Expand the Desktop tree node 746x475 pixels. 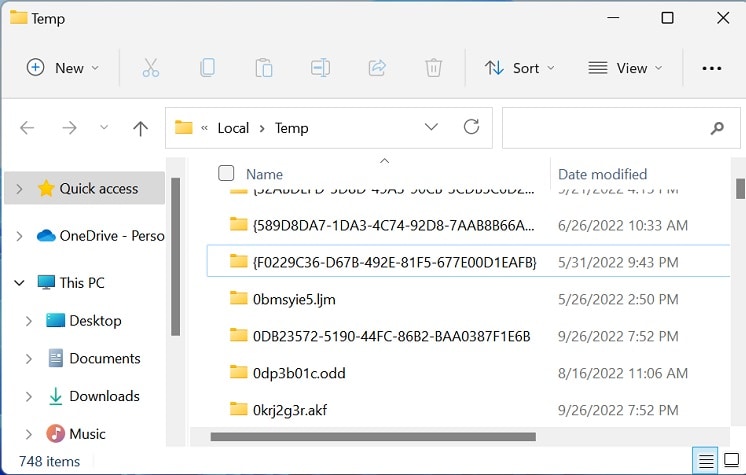coord(29,321)
